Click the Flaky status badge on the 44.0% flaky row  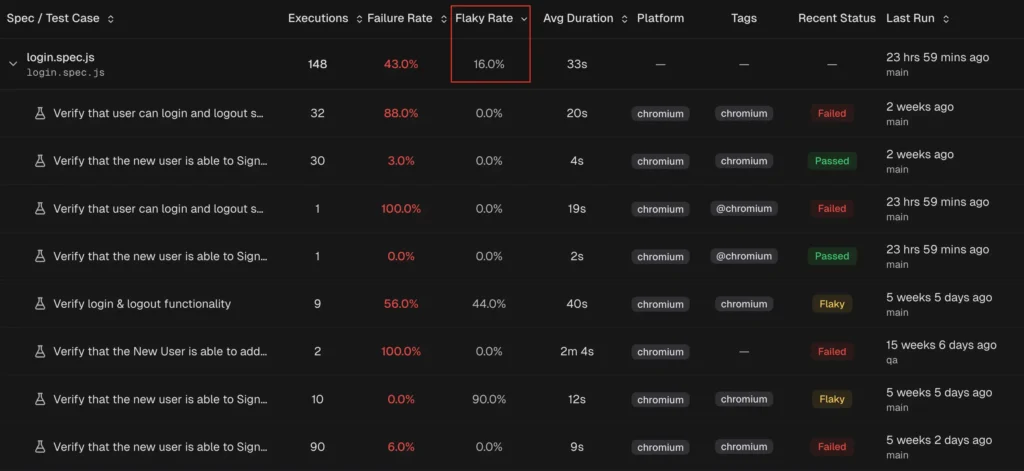point(832,304)
